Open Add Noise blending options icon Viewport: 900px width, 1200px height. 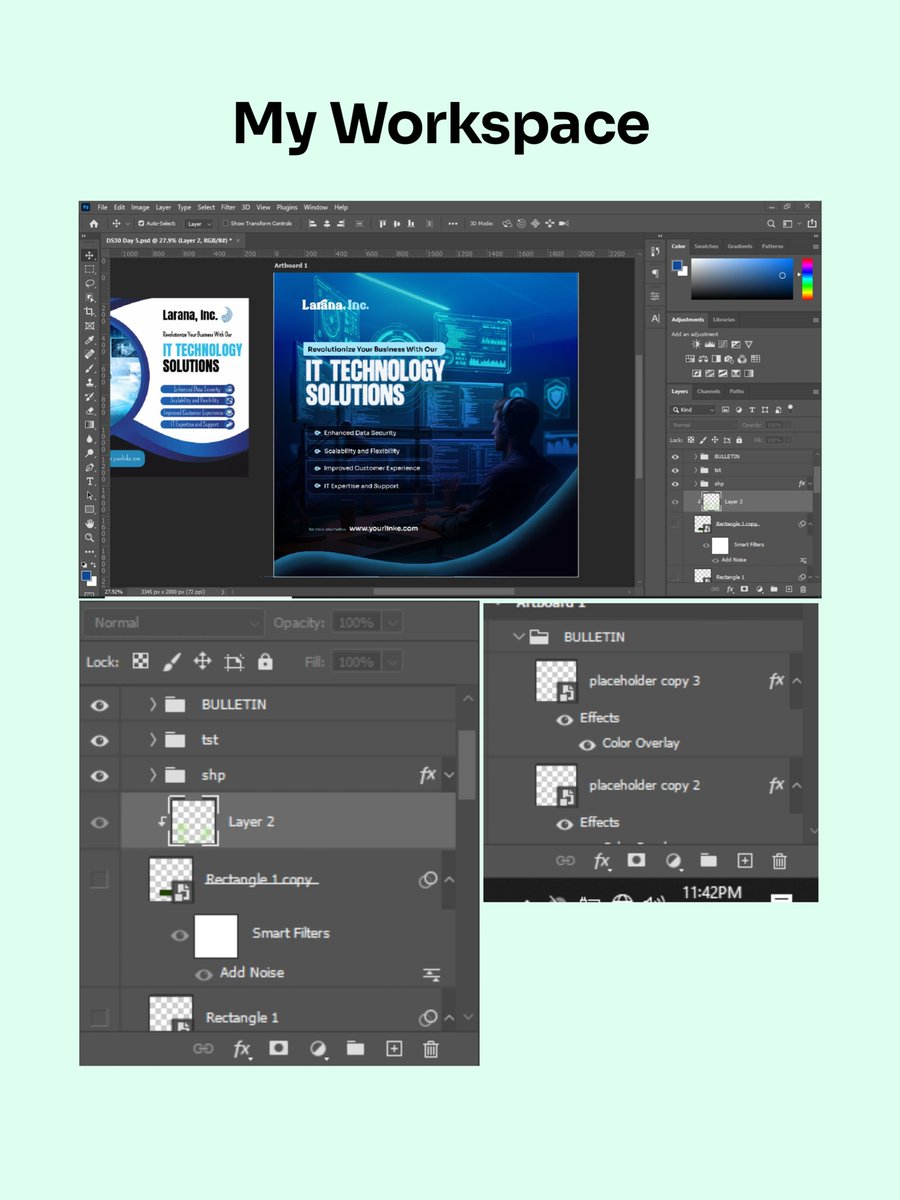[x=431, y=973]
